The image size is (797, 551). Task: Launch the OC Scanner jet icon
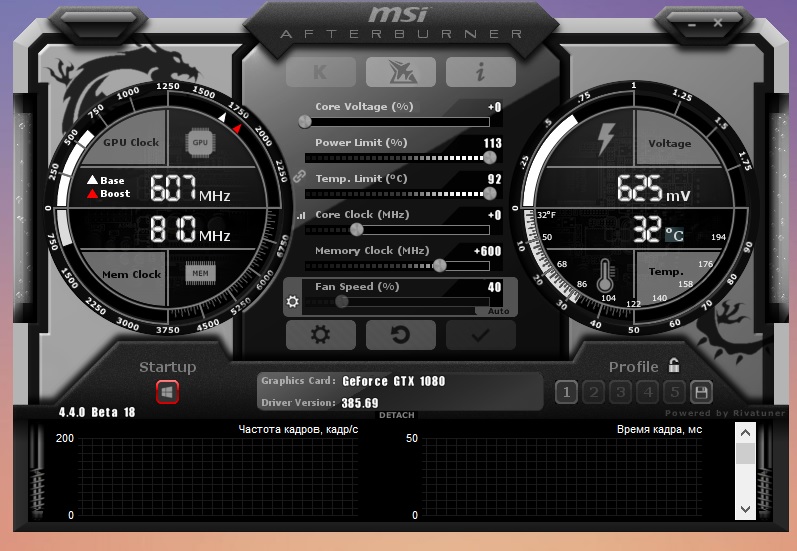[x=401, y=72]
